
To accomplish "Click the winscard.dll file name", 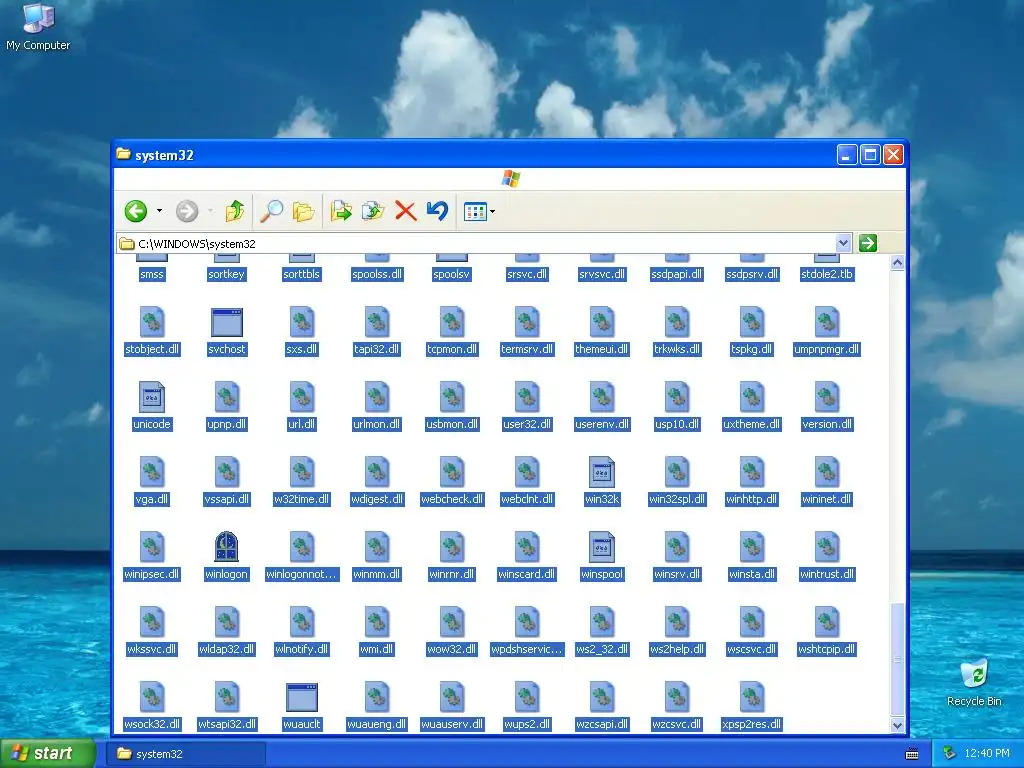I will [x=526, y=575].
